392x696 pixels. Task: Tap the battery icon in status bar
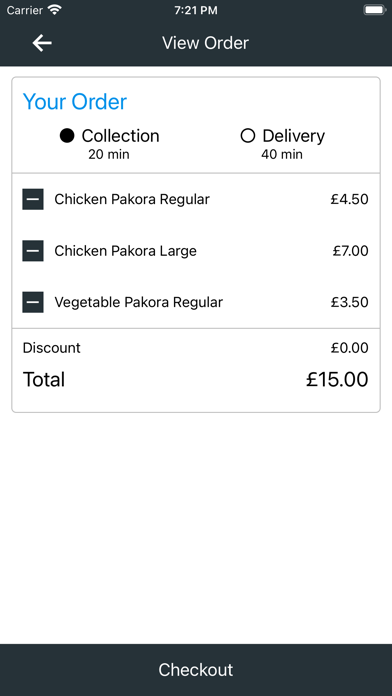[x=374, y=10]
